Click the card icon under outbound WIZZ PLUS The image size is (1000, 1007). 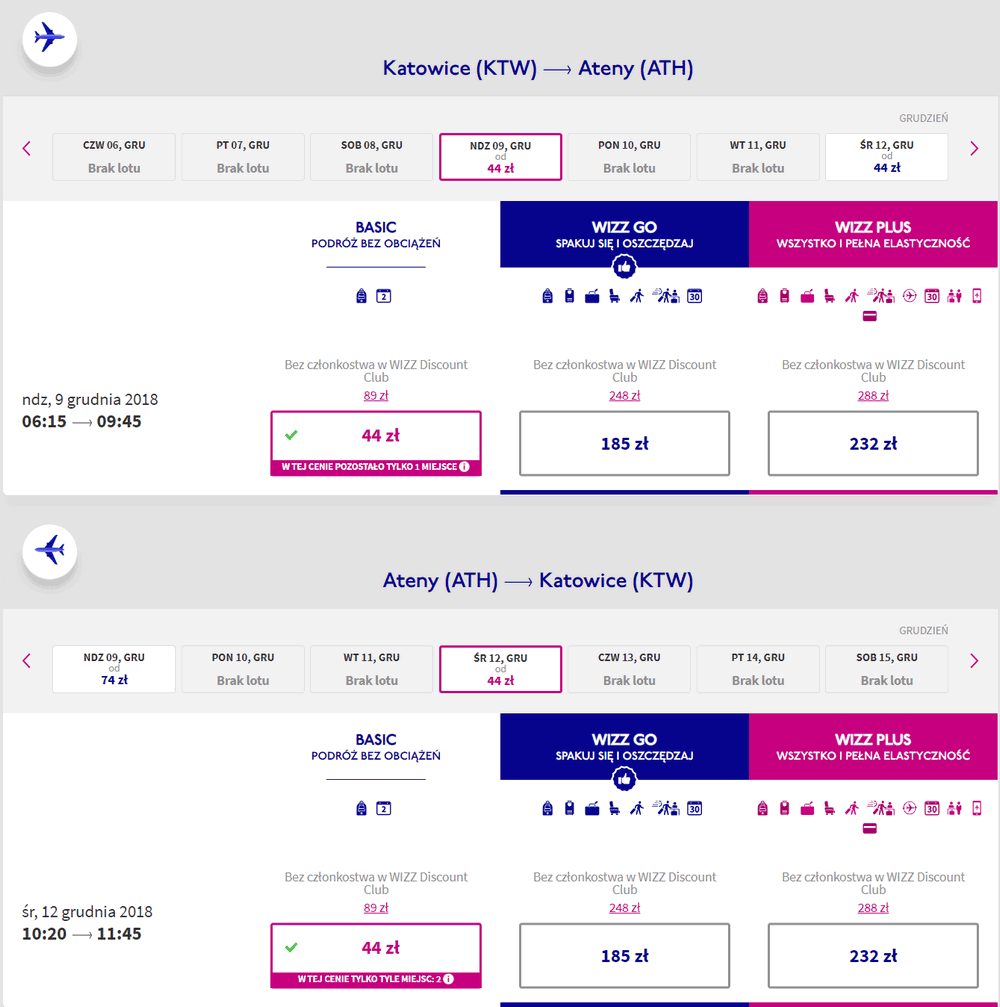point(869,316)
